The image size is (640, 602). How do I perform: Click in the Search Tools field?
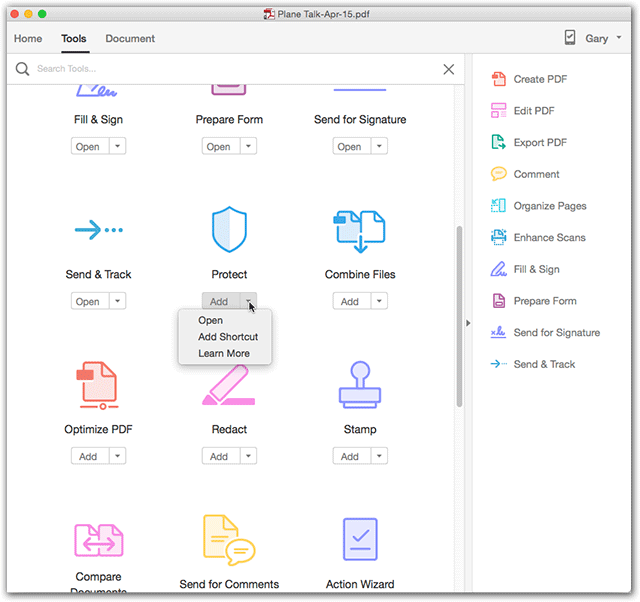(230, 69)
